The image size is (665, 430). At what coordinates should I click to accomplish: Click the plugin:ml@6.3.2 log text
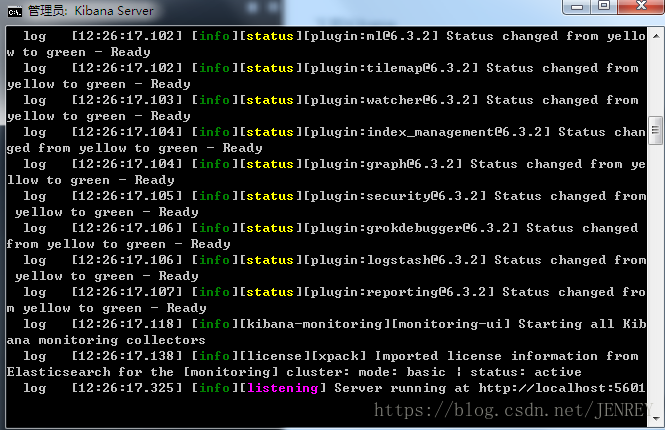(x=371, y=36)
